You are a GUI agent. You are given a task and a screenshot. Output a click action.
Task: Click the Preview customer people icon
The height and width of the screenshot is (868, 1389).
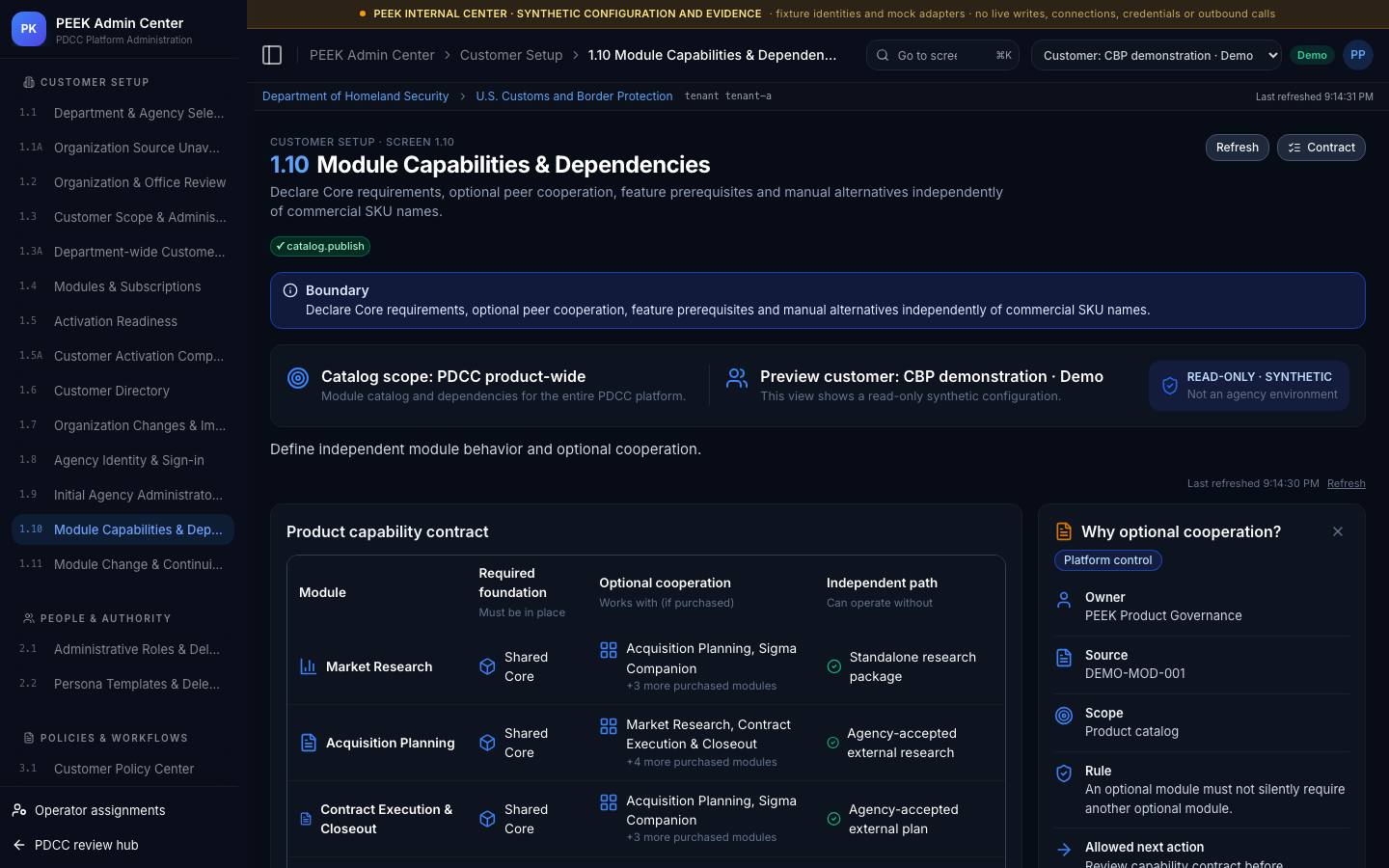pyautogui.click(x=737, y=378)
